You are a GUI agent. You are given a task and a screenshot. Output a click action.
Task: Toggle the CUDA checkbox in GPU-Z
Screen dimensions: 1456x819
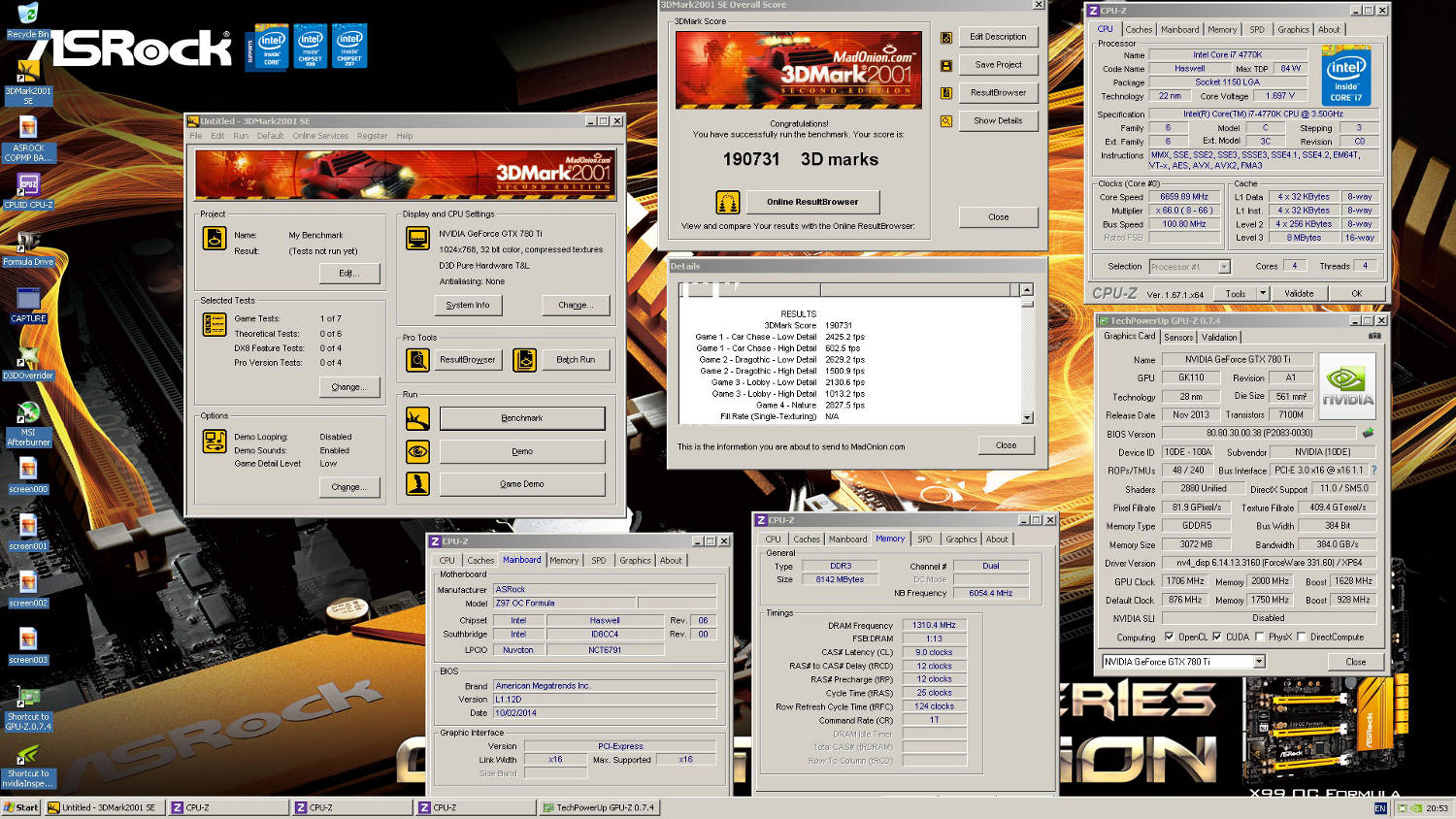click(x=1216, y=637)
